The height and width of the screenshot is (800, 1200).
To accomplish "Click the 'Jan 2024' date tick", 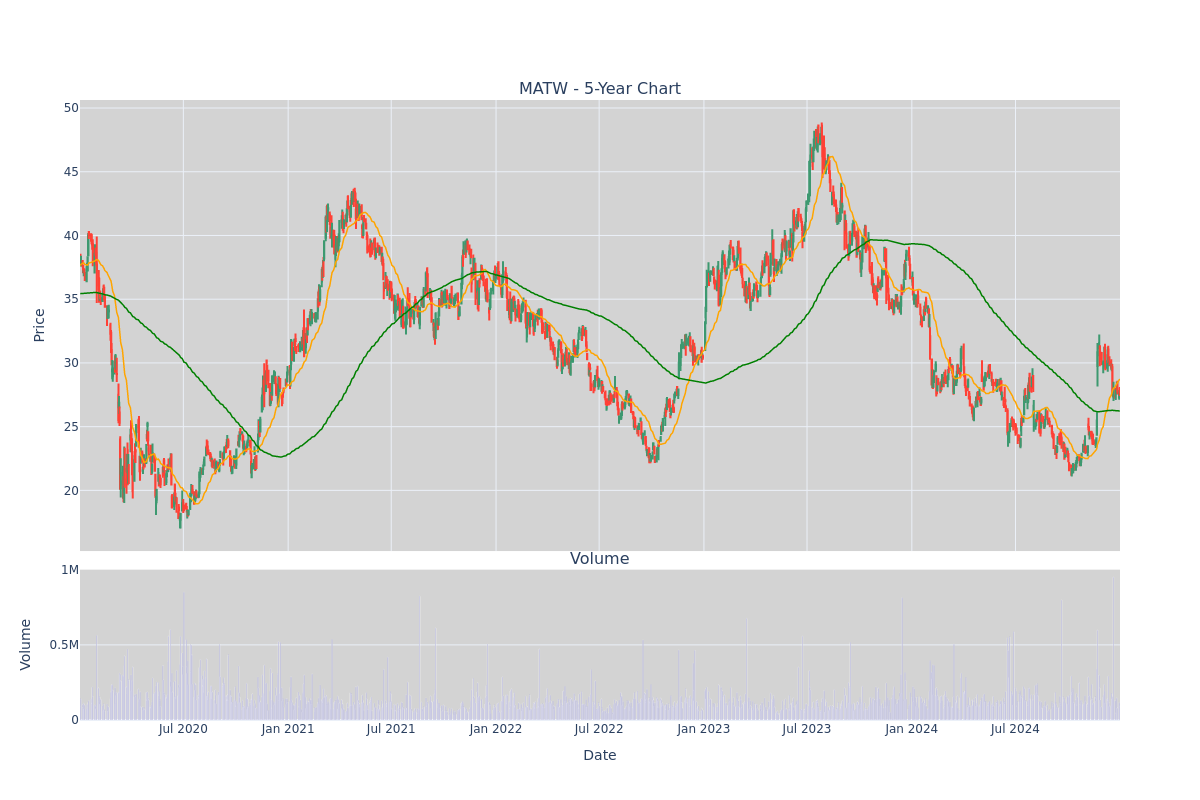I will pyautogui.click(x=912, y=729).
